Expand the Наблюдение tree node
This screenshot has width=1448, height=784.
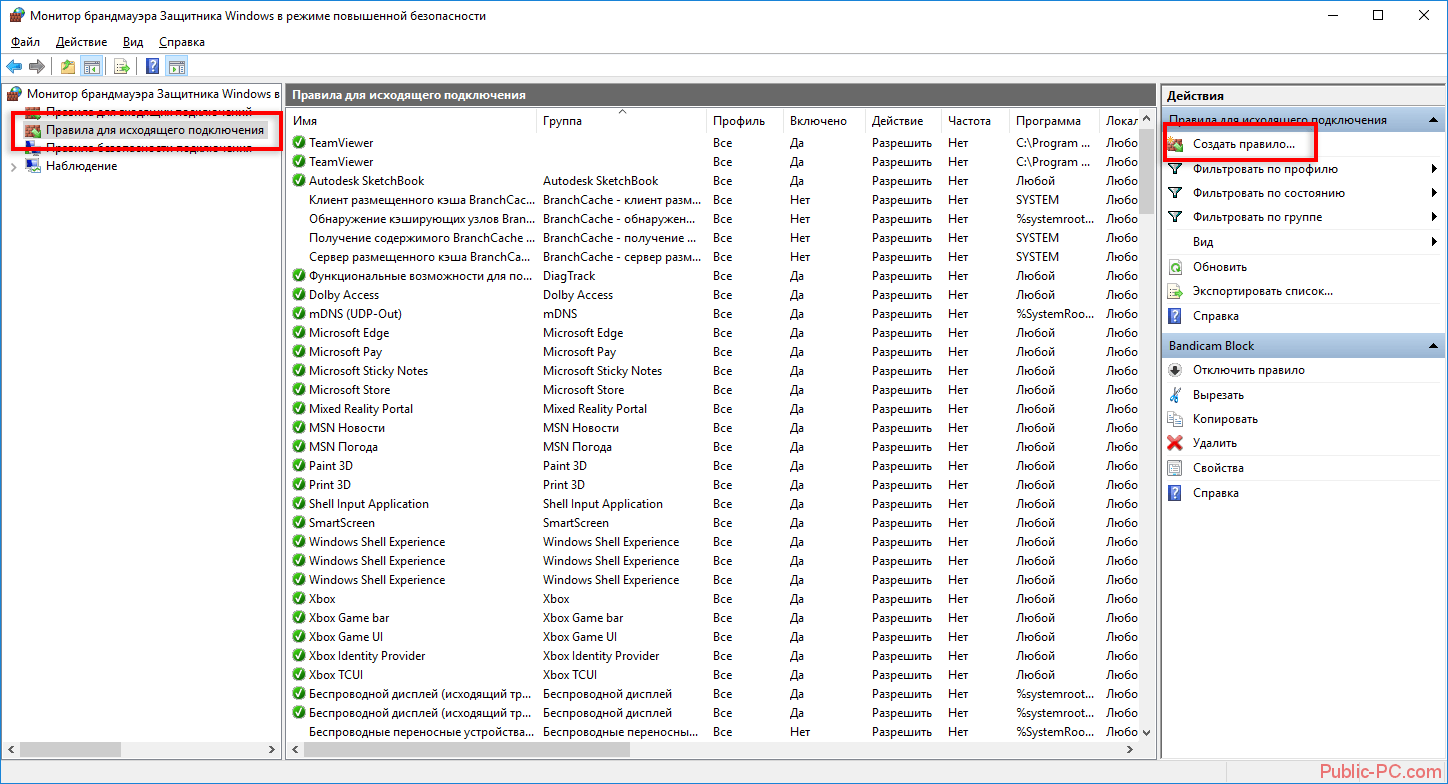point(13,167)
